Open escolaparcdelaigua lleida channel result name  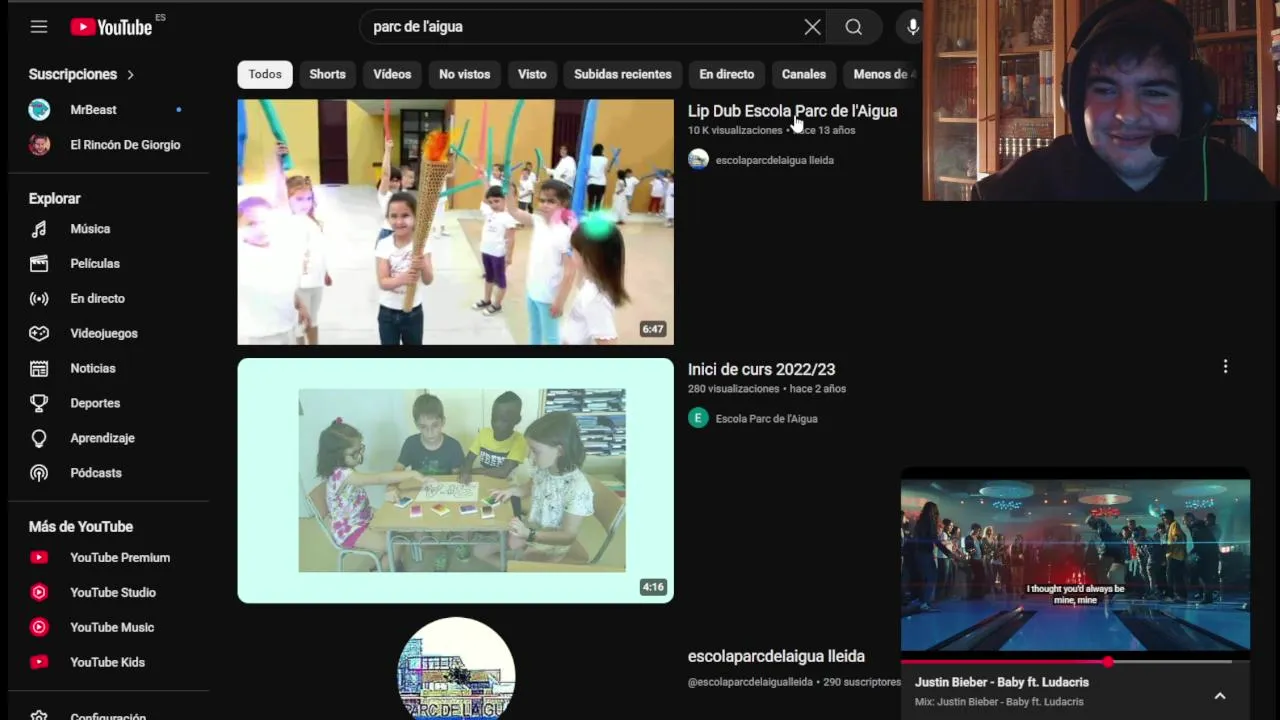click(776, 657)
